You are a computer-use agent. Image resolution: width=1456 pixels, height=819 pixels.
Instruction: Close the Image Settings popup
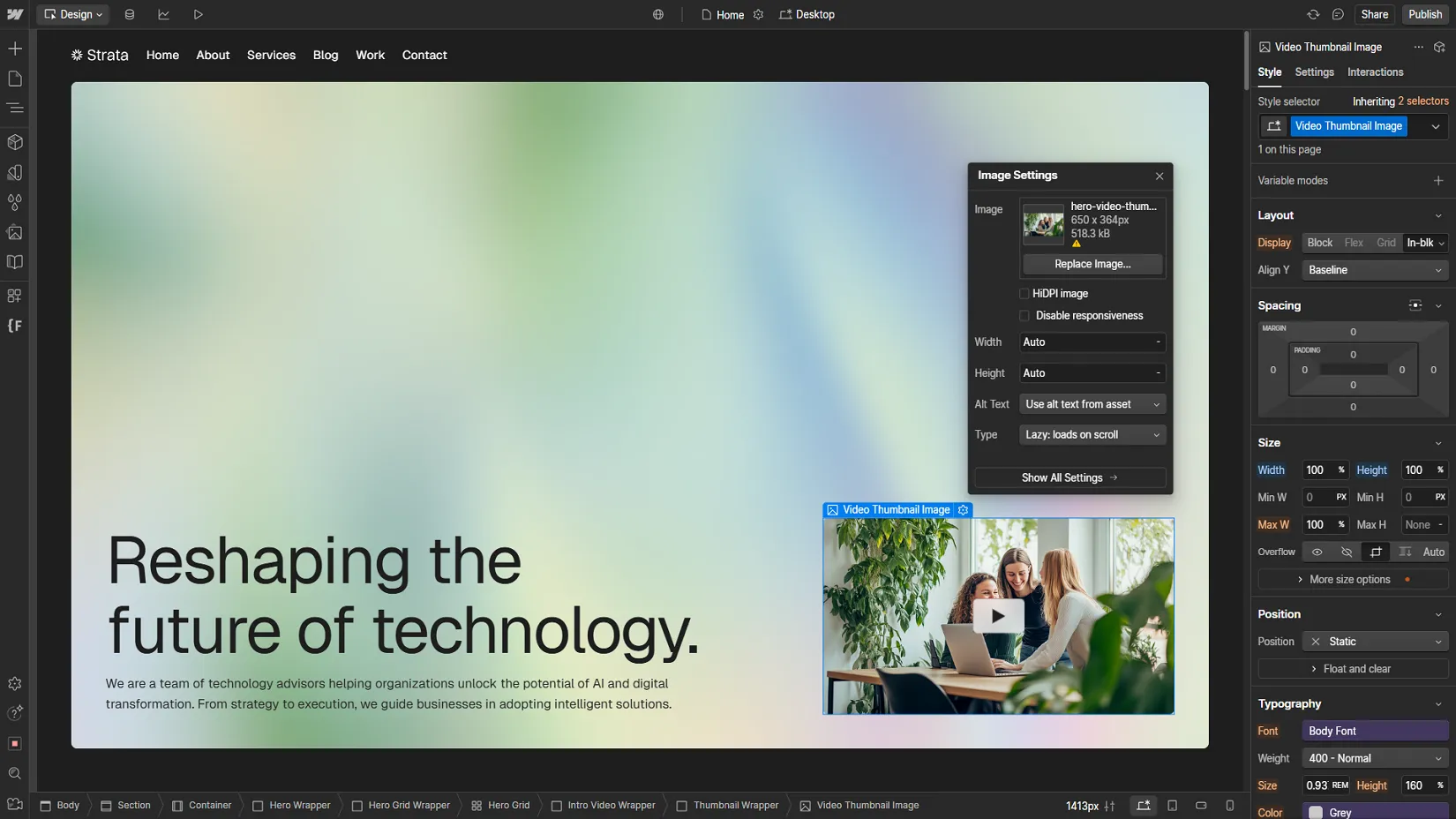(x=1160, y=176)
